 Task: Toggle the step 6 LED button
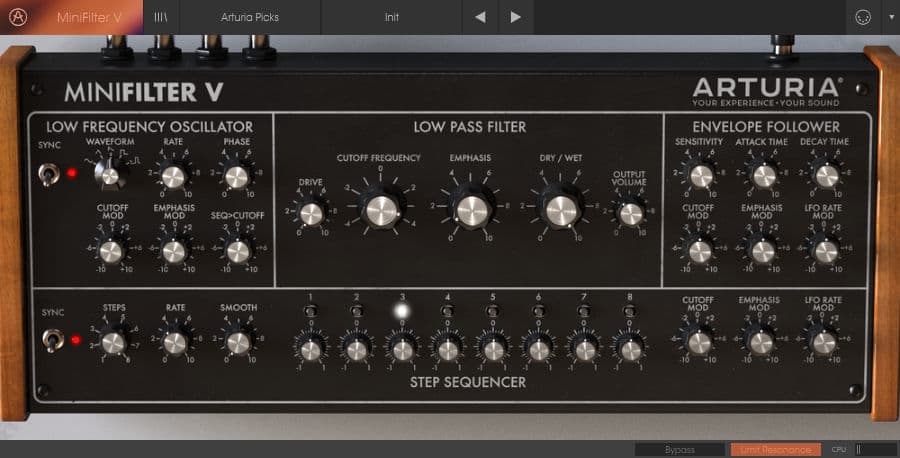pyautogui.click(x=538, y=311)
